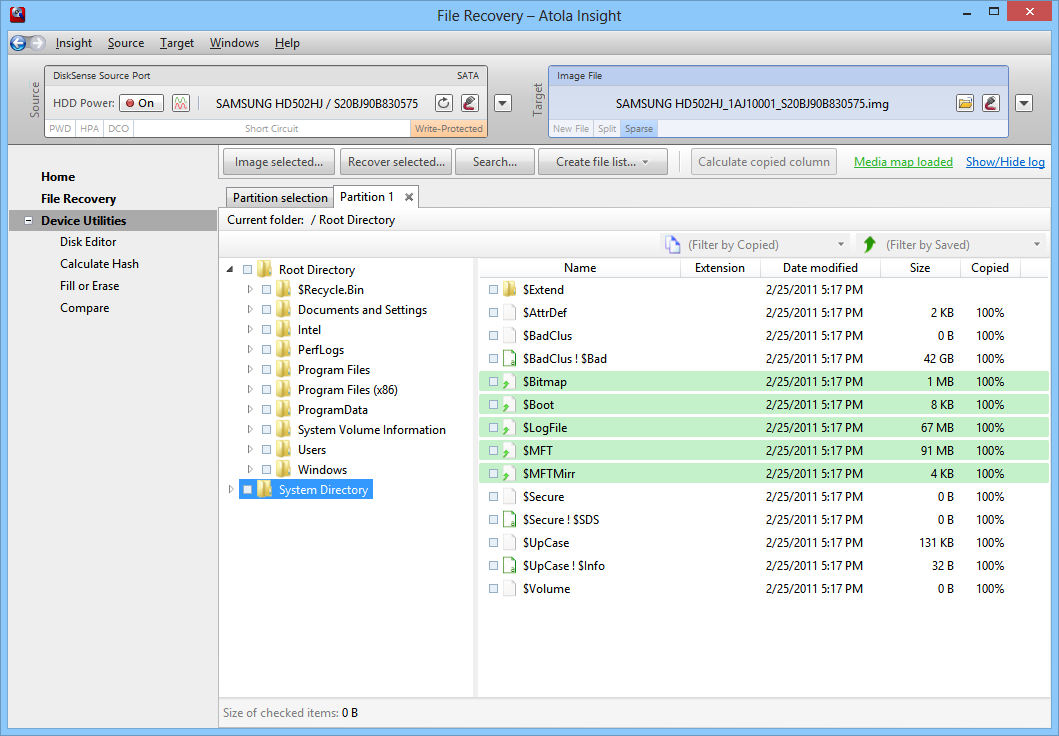
Task: Open the target image file folder icon
Action: (x=965, y=103)
